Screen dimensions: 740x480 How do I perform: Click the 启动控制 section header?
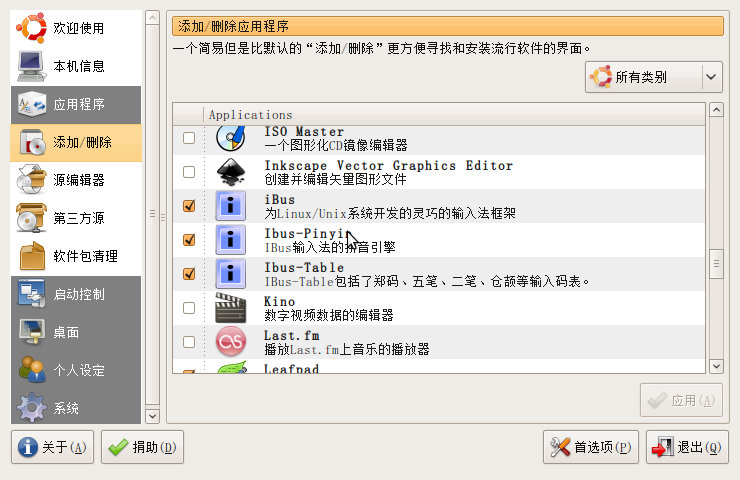pyautogui.click(x=76, y=295)
